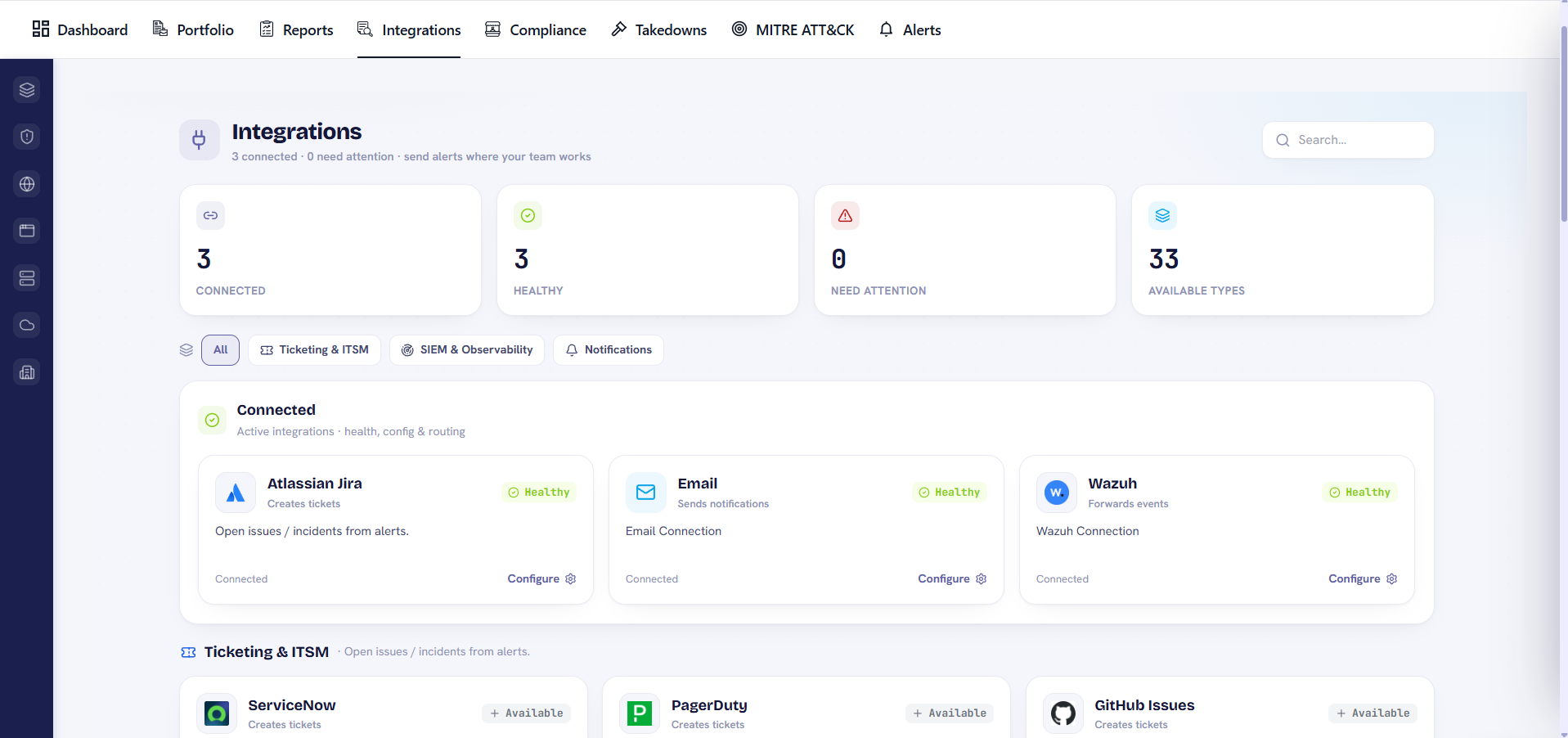Filter by Notifications
The width and height of the screenshot is (1568, 738).
coord(609,350)
